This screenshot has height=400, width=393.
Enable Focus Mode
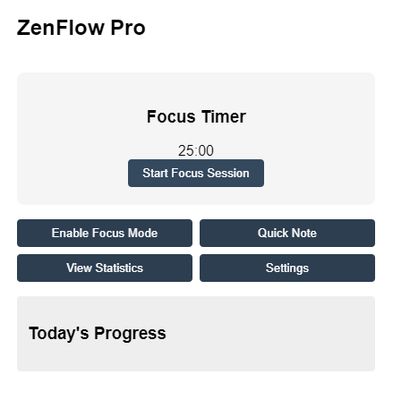tap(105, 233)
